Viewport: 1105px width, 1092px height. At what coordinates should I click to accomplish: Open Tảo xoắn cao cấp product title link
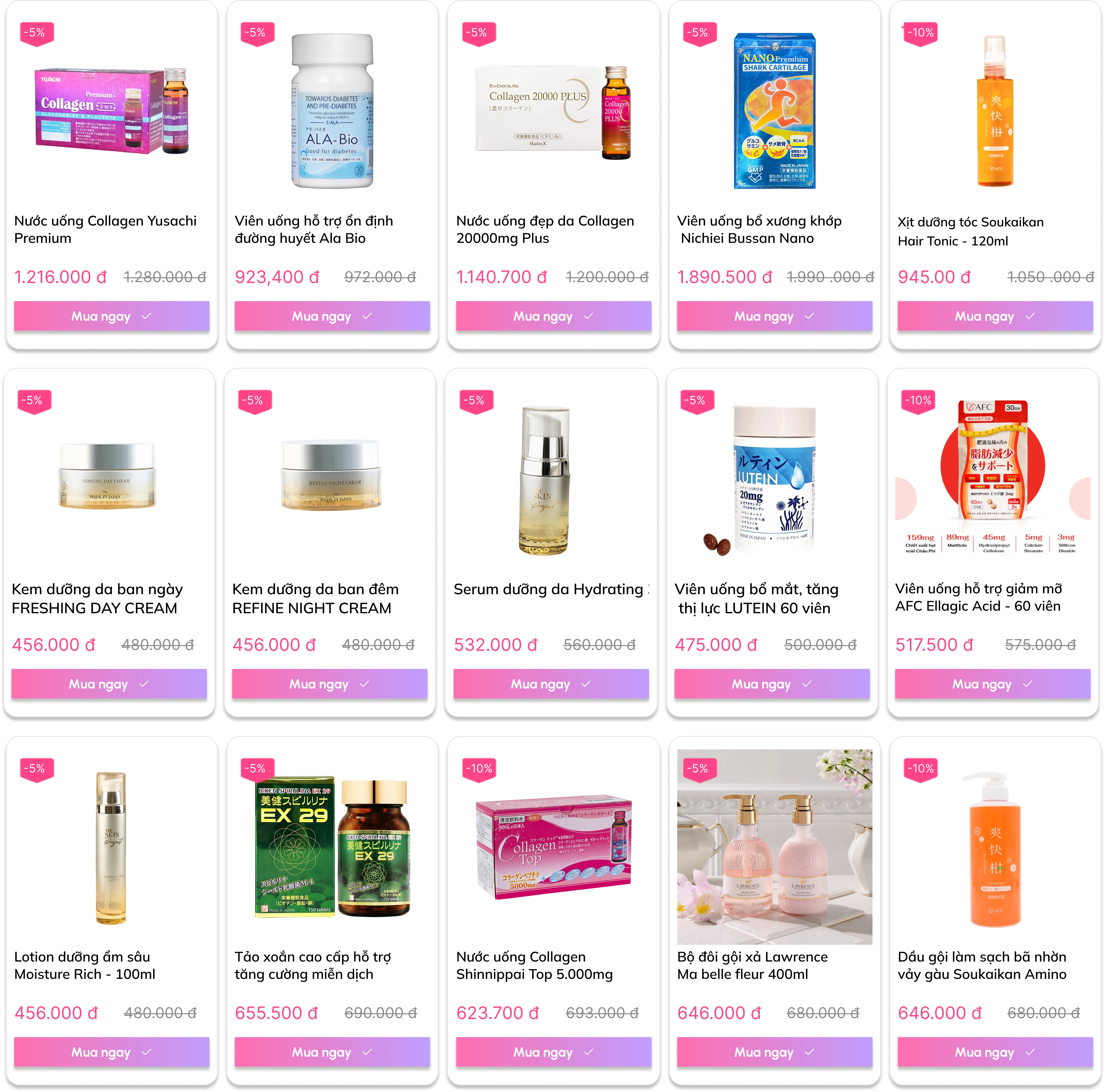coord(313,966)
